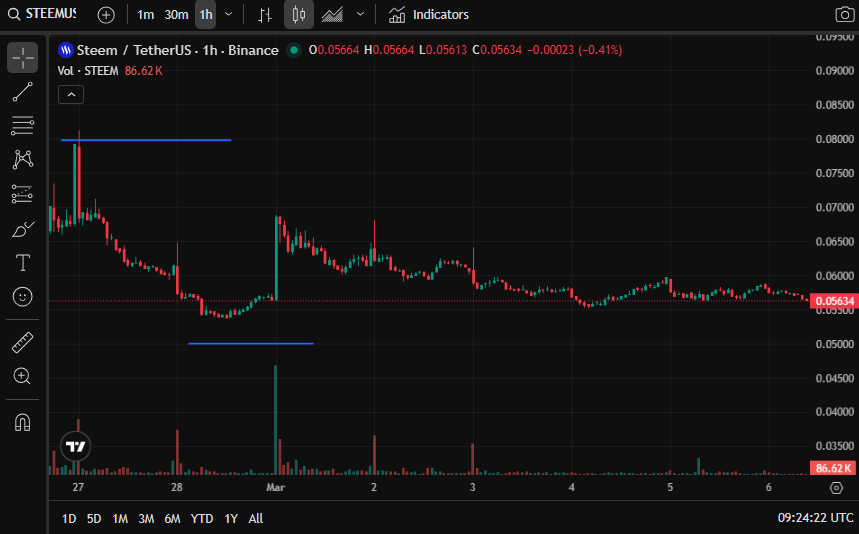This screenshot has width=859, height=534.
Task: Select the Fib retracement tool
Action: point(22,126)
